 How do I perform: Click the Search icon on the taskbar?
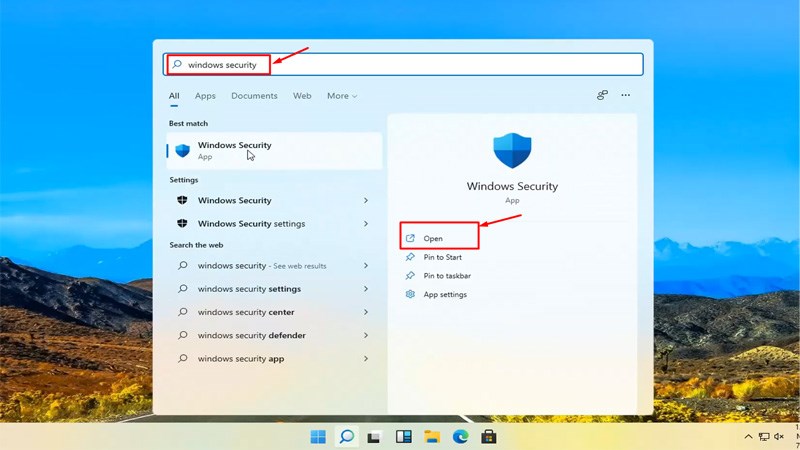tap(347, 437)
